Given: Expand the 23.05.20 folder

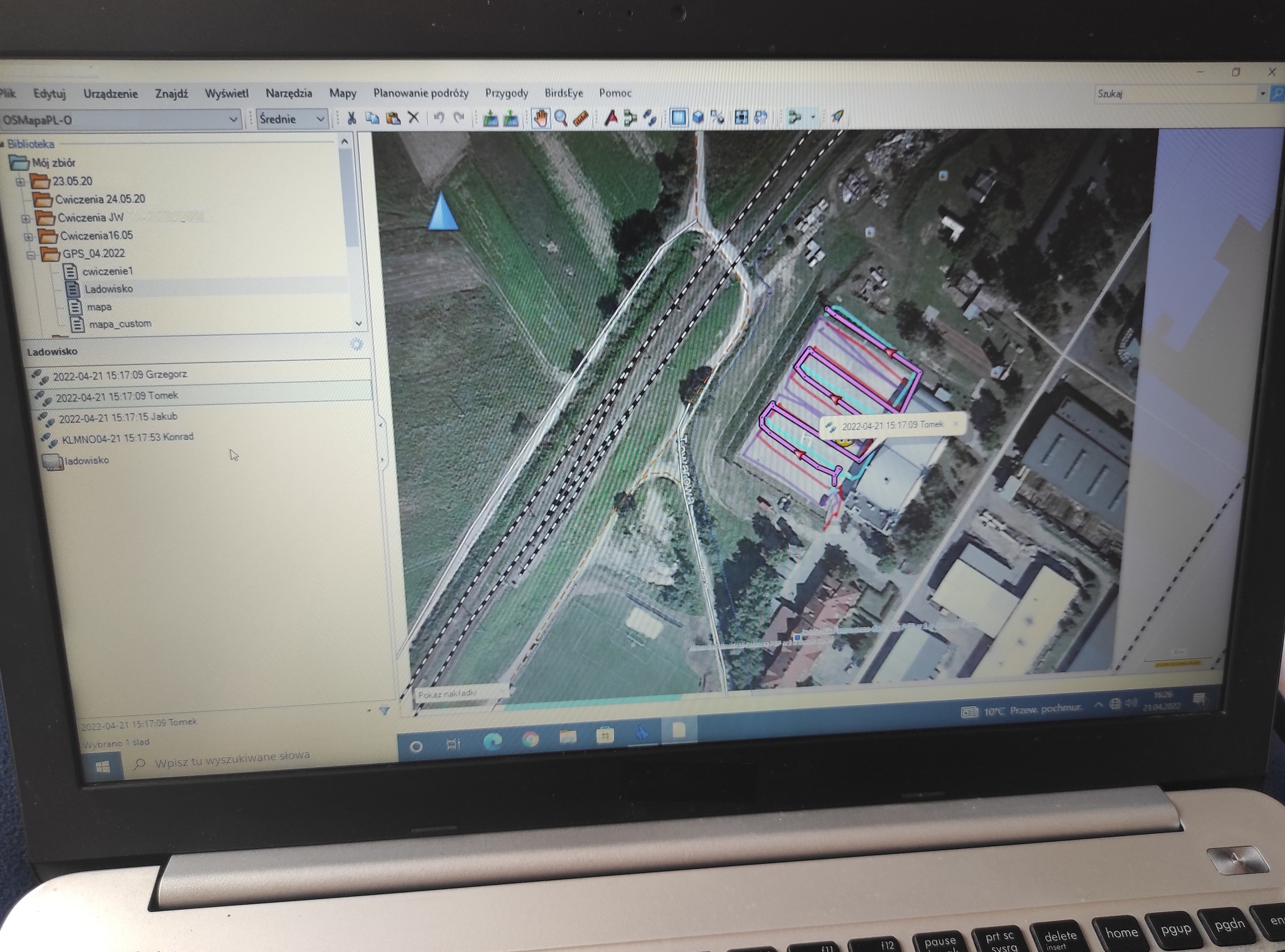Looking at the screenshot, I should click(x=20, y=182).
